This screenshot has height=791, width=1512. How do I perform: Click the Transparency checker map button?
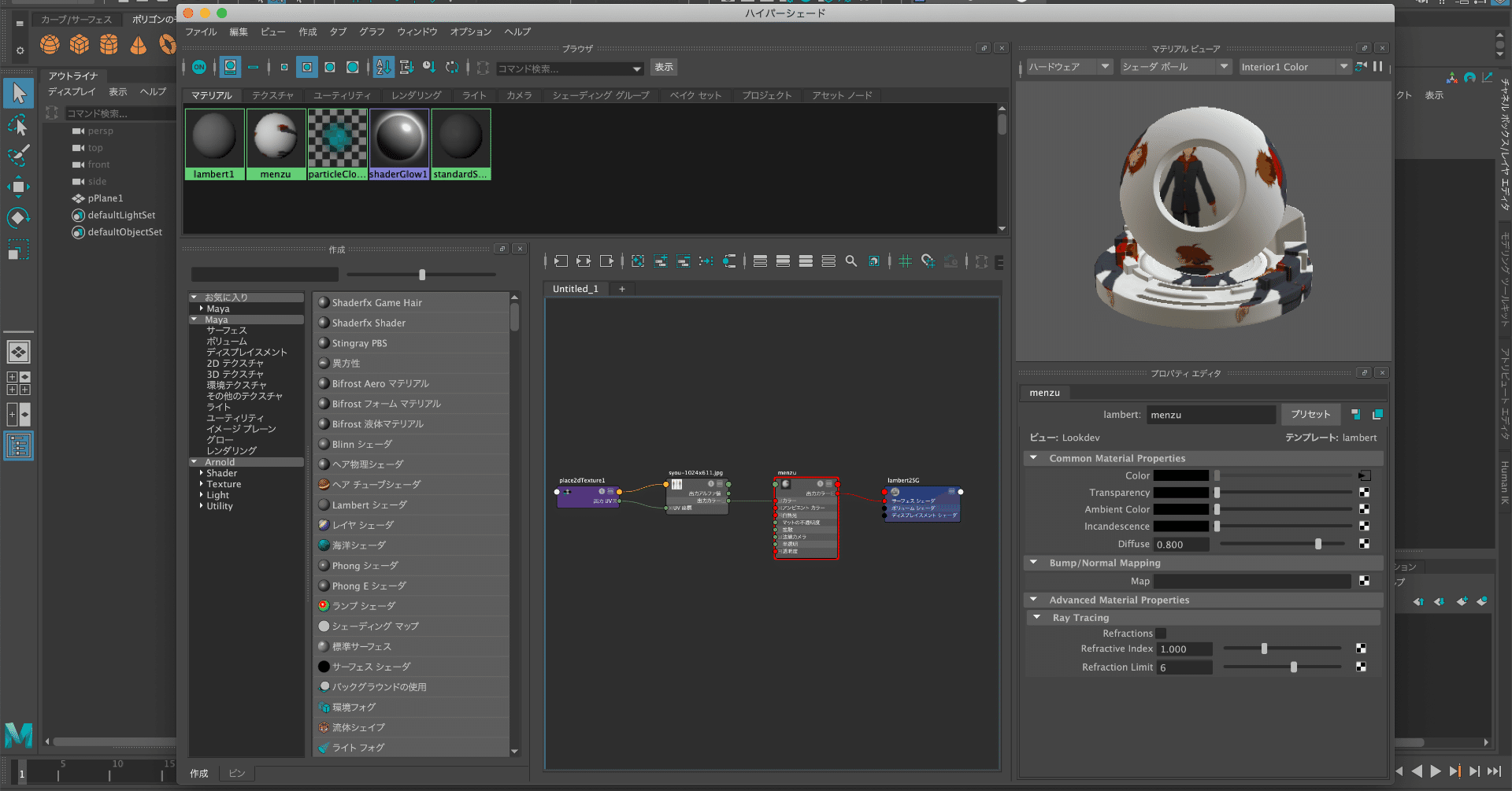1364,493
